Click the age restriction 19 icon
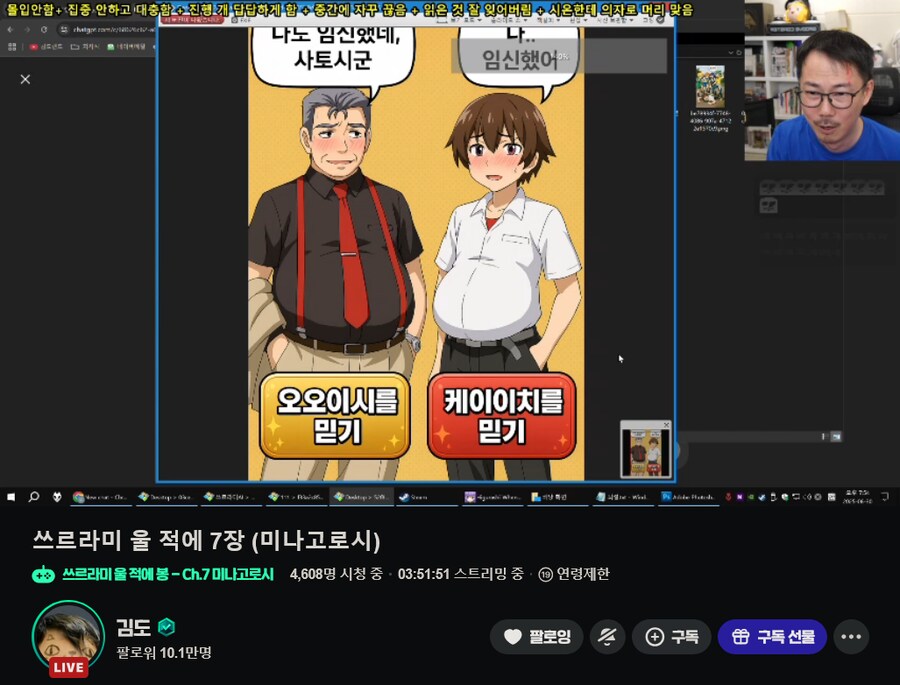The width and height of the screenshot is (900, 685). click(x=546, y=574)
